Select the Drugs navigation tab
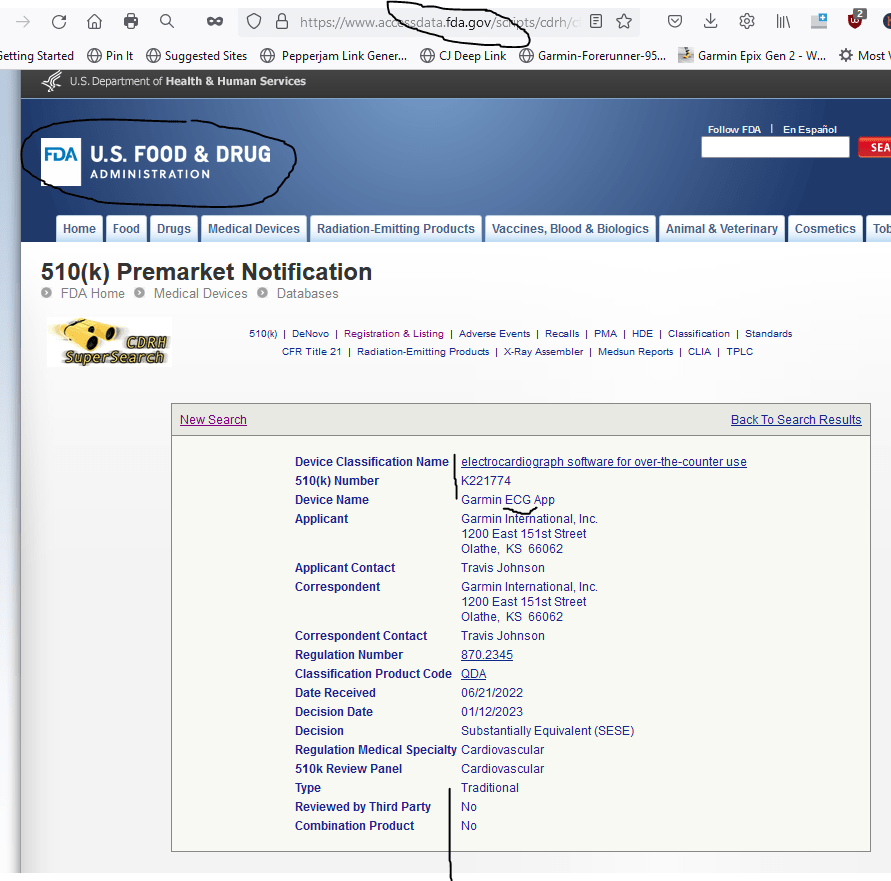This screenshot has width=891, height=881. pos(173,229)
